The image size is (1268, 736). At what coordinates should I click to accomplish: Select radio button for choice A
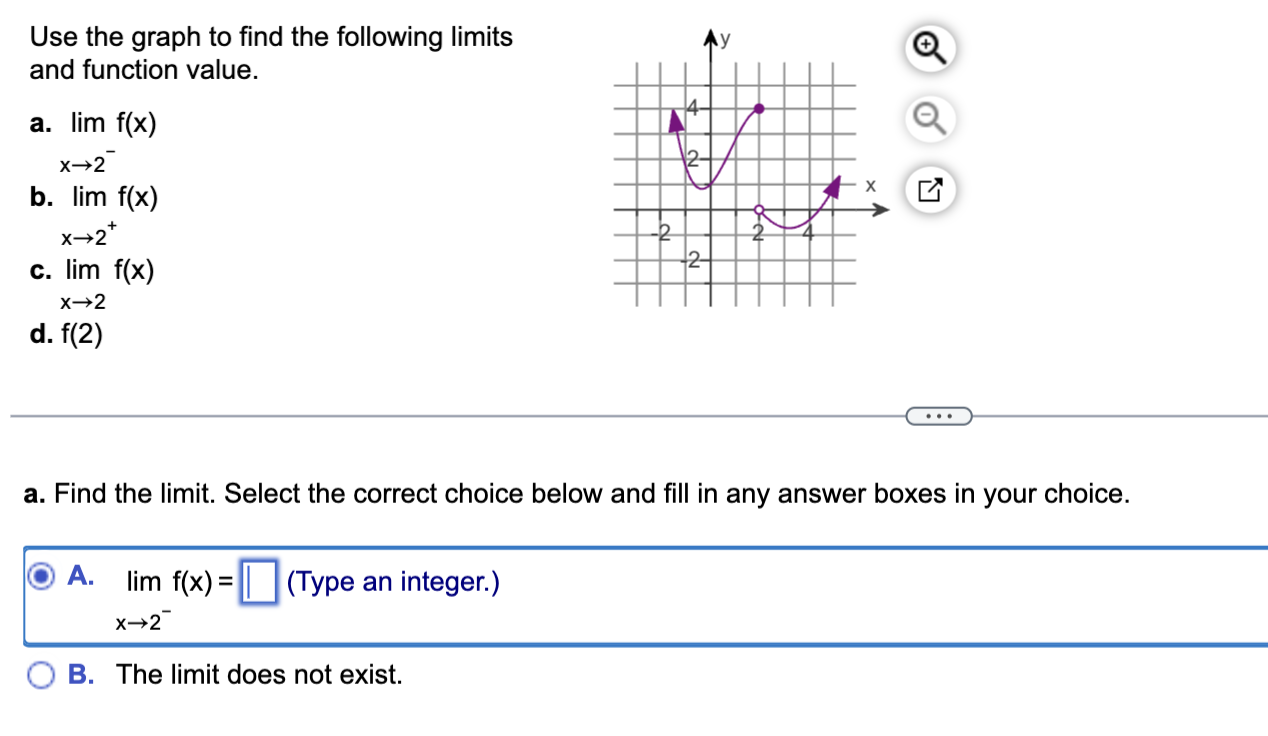click(43, 577)
